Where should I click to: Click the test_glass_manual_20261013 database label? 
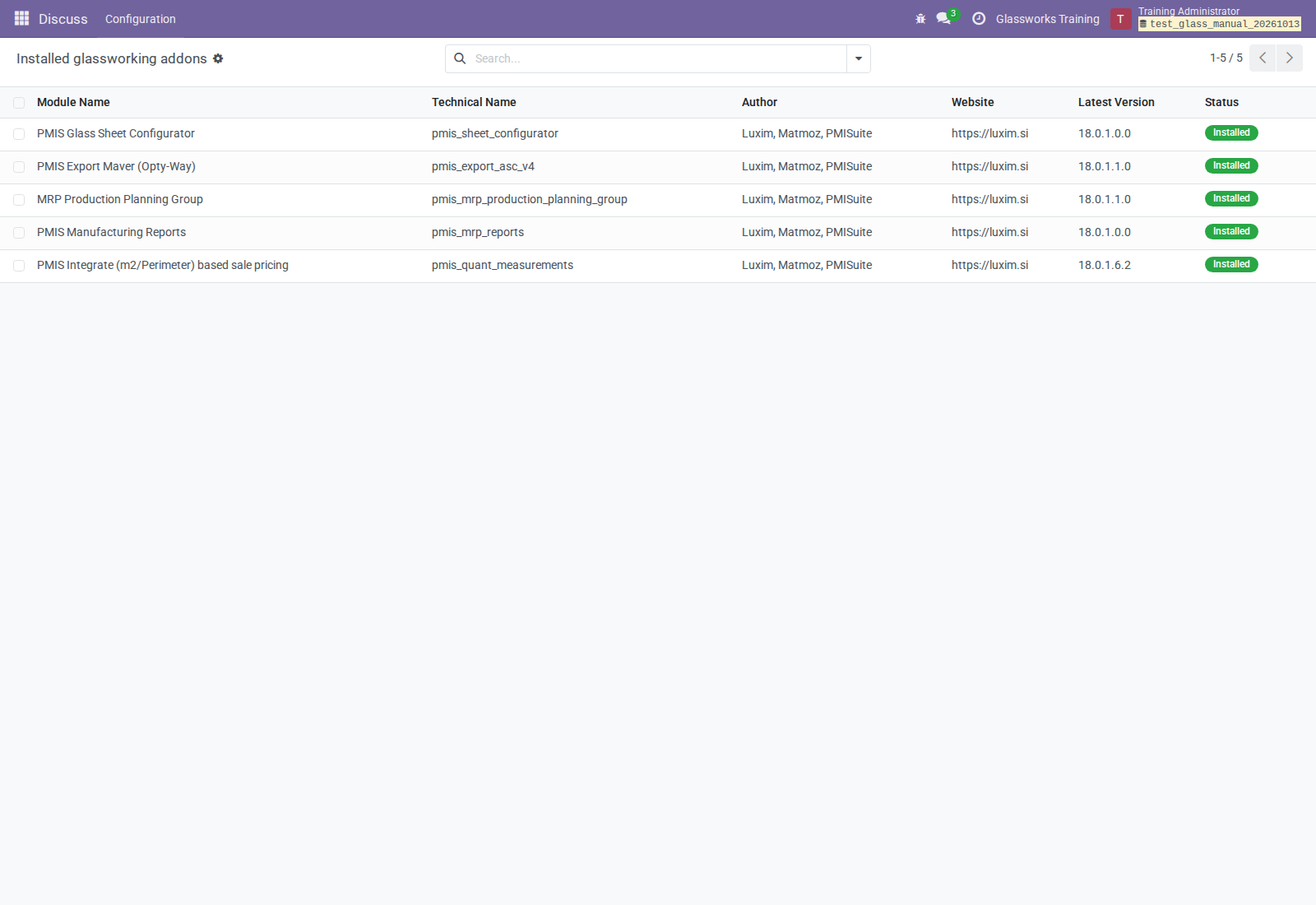(1220, 24)
